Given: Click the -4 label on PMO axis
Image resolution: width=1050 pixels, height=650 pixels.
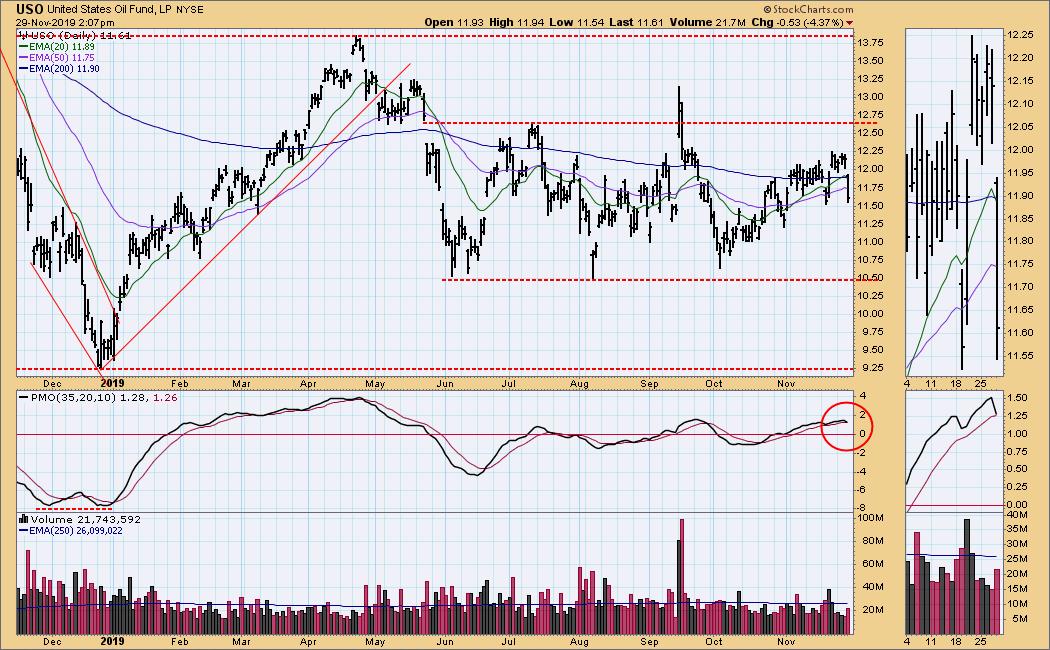Looking at the screenshot, I should pos(863,471).
